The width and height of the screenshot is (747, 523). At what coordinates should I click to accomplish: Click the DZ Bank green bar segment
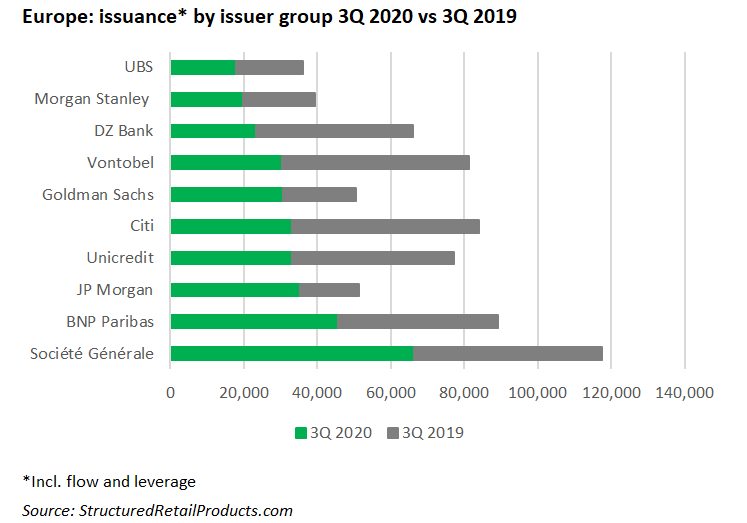tap(213, 131)
